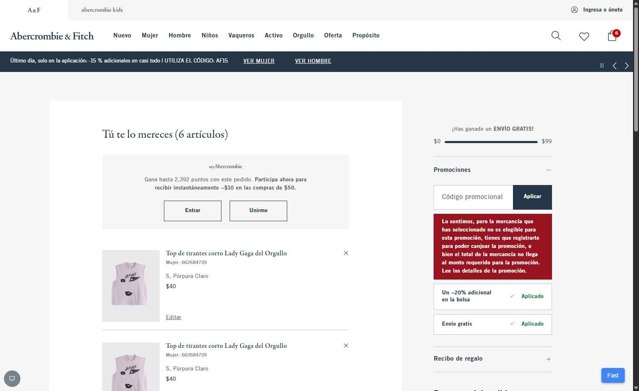The width and height of the screenshot is (639, 391).
Task: Open the Propósito menu
Action: pyautogui.click(x=366, y=35)
